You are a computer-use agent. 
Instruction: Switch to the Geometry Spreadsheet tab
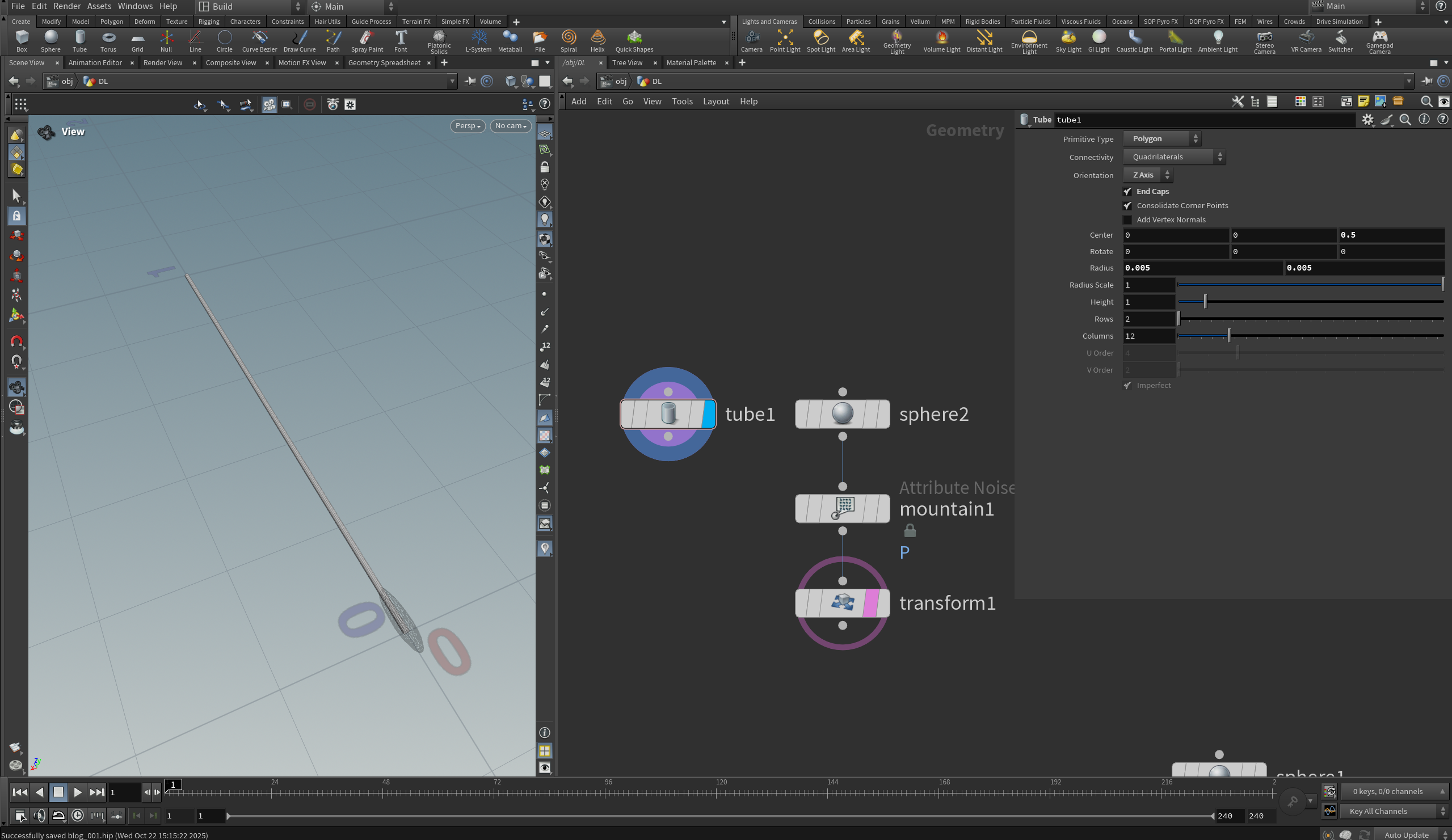pyautogui.click(x=384, y=63)
